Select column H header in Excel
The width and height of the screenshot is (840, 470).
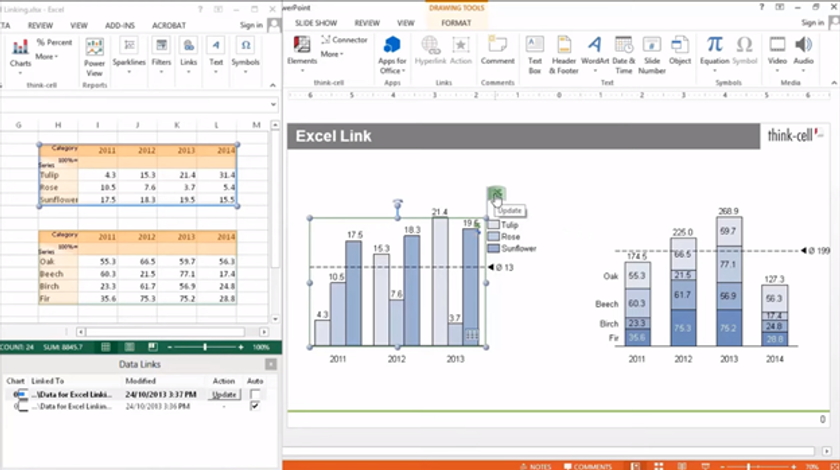(58, 125)
